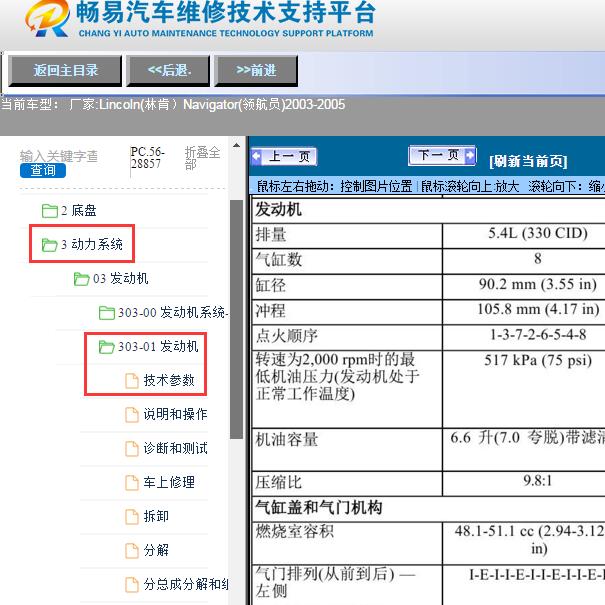Click the 压缩比 row label
This screenshot has width=605, height=605.
point(279,483)
